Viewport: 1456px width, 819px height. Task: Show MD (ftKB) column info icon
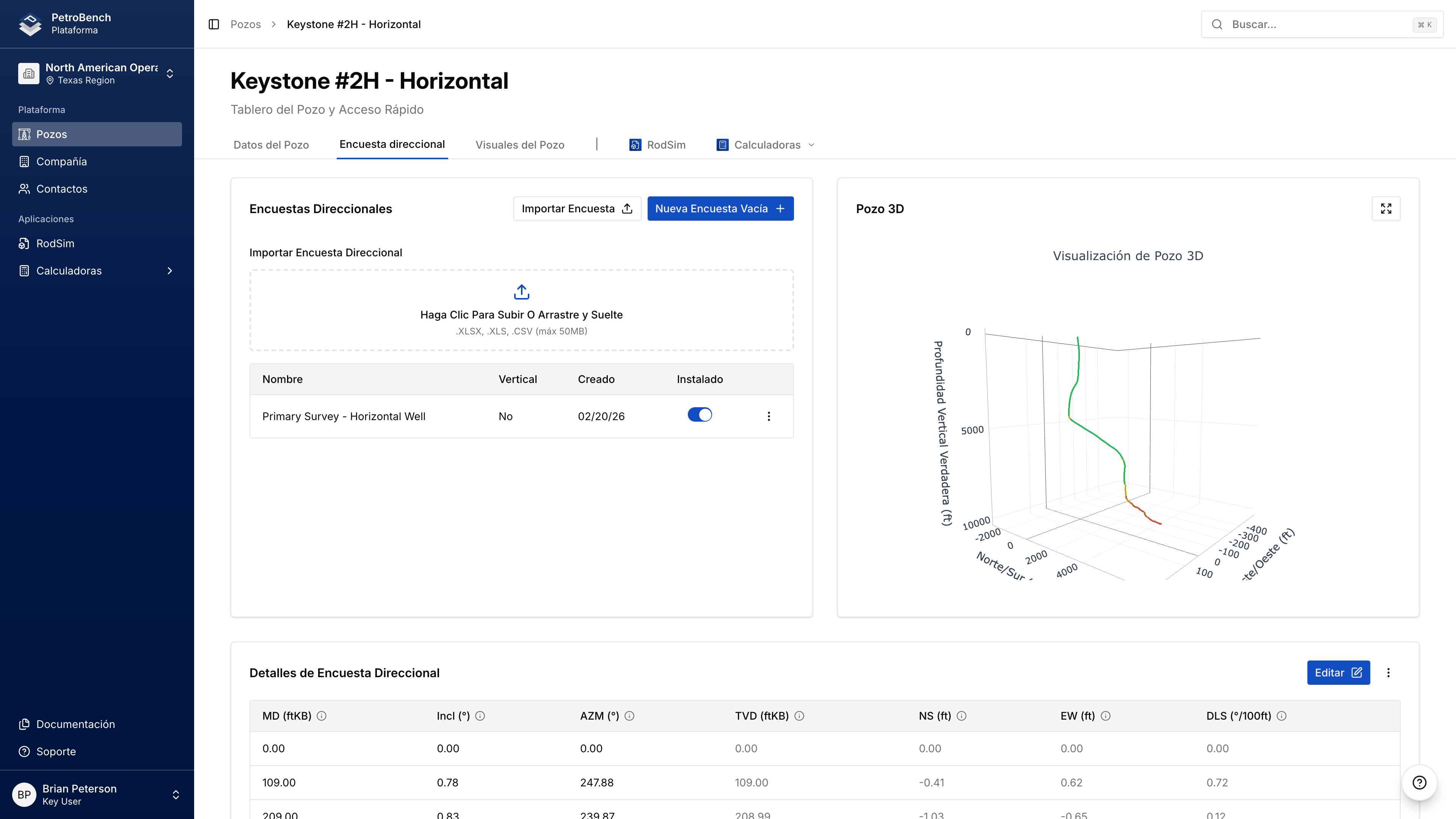[322, 715]
